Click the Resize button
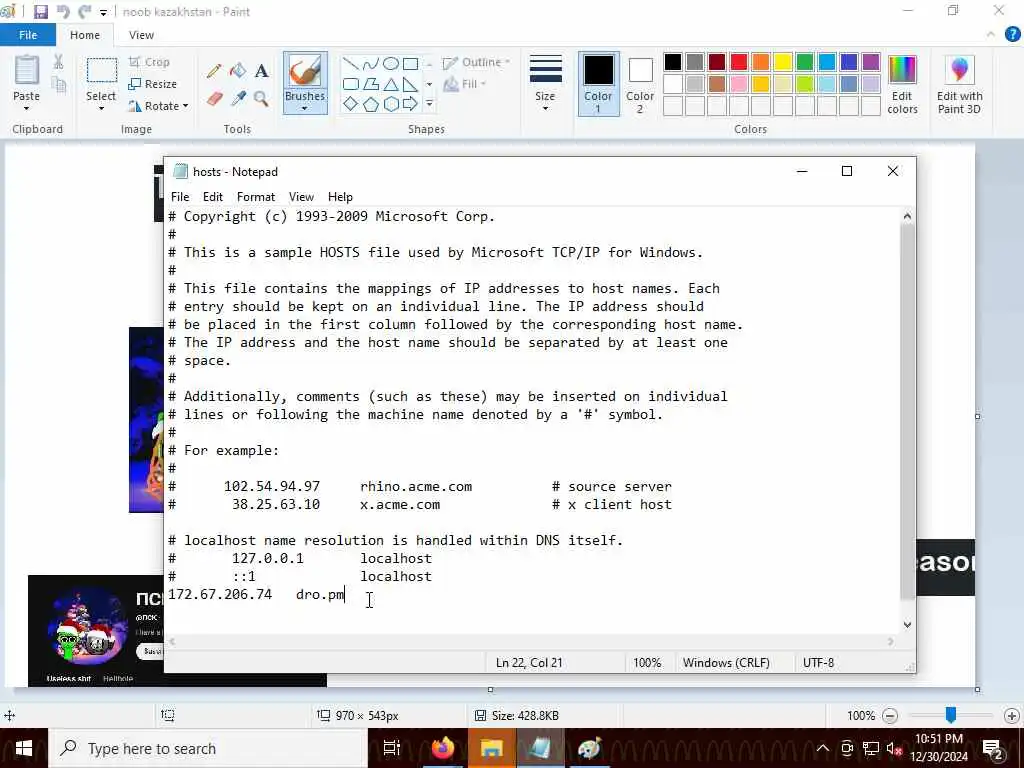 153,84
